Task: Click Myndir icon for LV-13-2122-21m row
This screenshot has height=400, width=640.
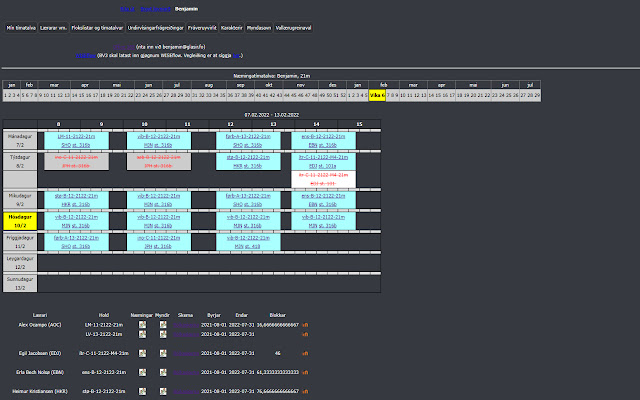Action: pyautogui.click(x=164, y=334)
